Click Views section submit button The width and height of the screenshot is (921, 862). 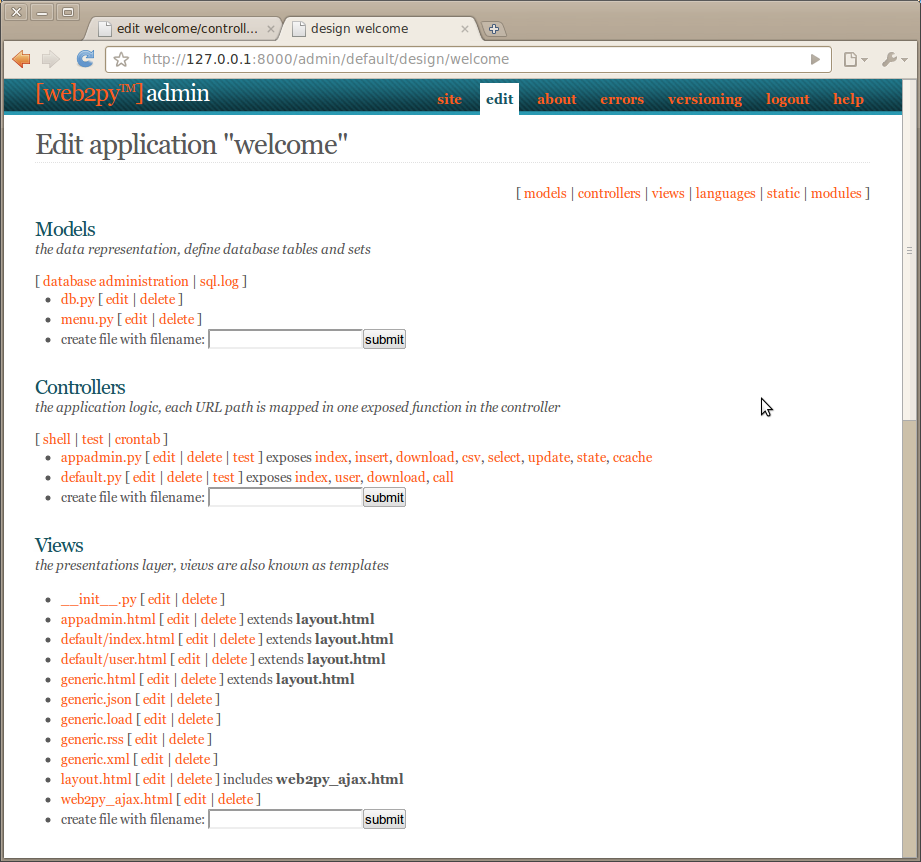point(384,819)
